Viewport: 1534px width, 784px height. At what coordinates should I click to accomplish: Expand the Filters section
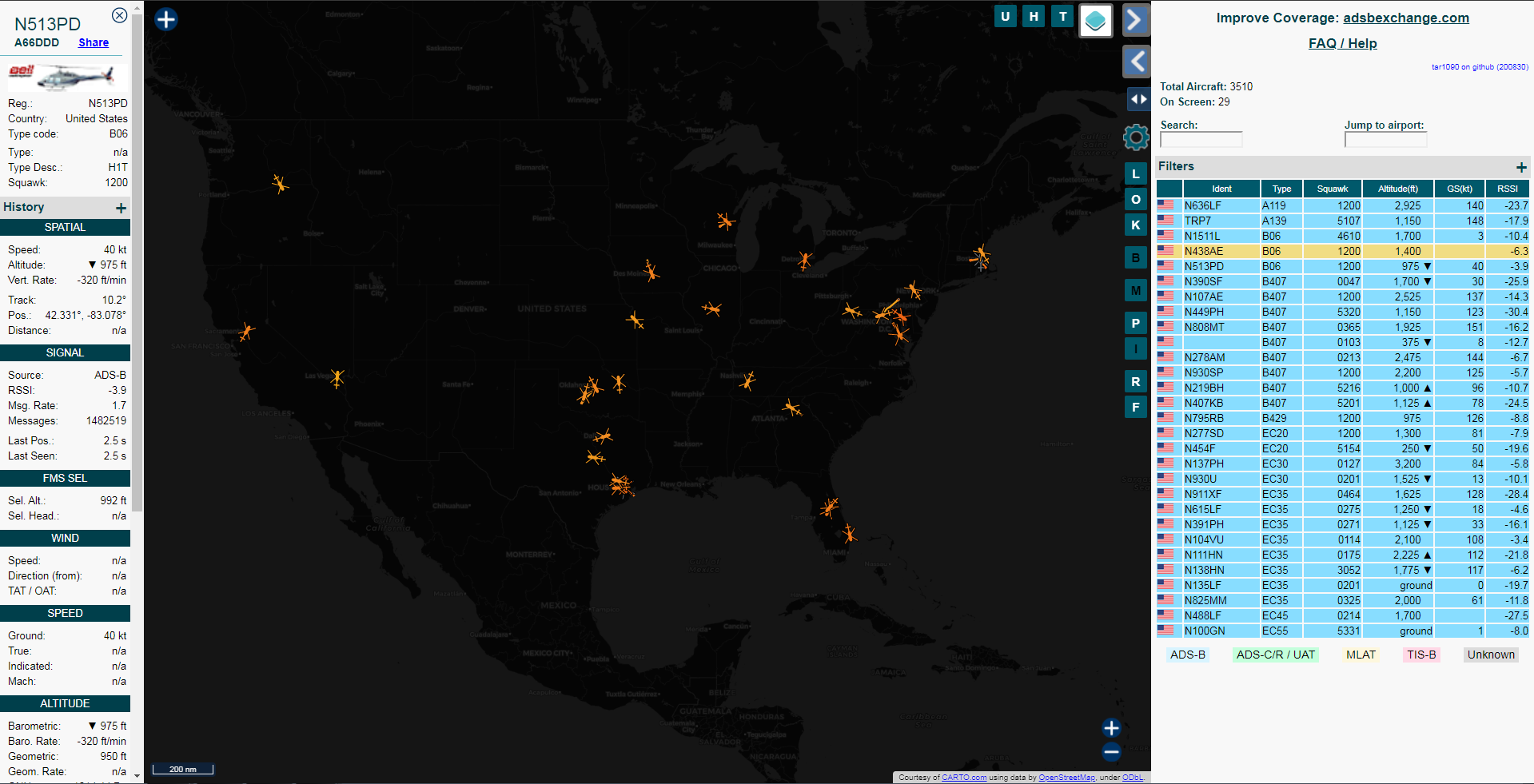[1520, 167]
